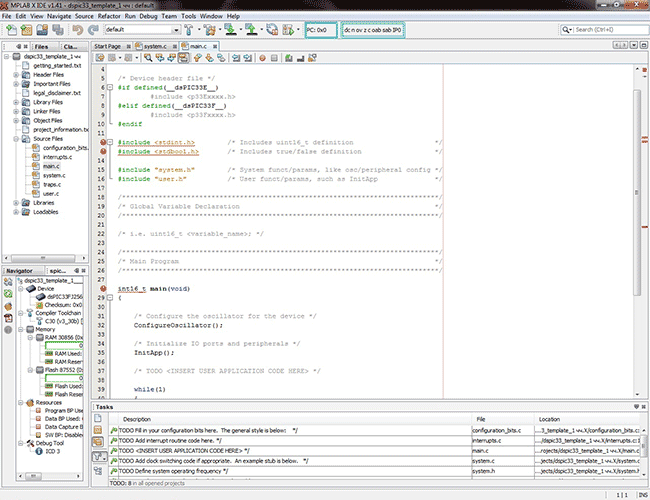Collapse the dspic33_template_1 project node
The width and height of the screenshot is (650, 500).
7,56
